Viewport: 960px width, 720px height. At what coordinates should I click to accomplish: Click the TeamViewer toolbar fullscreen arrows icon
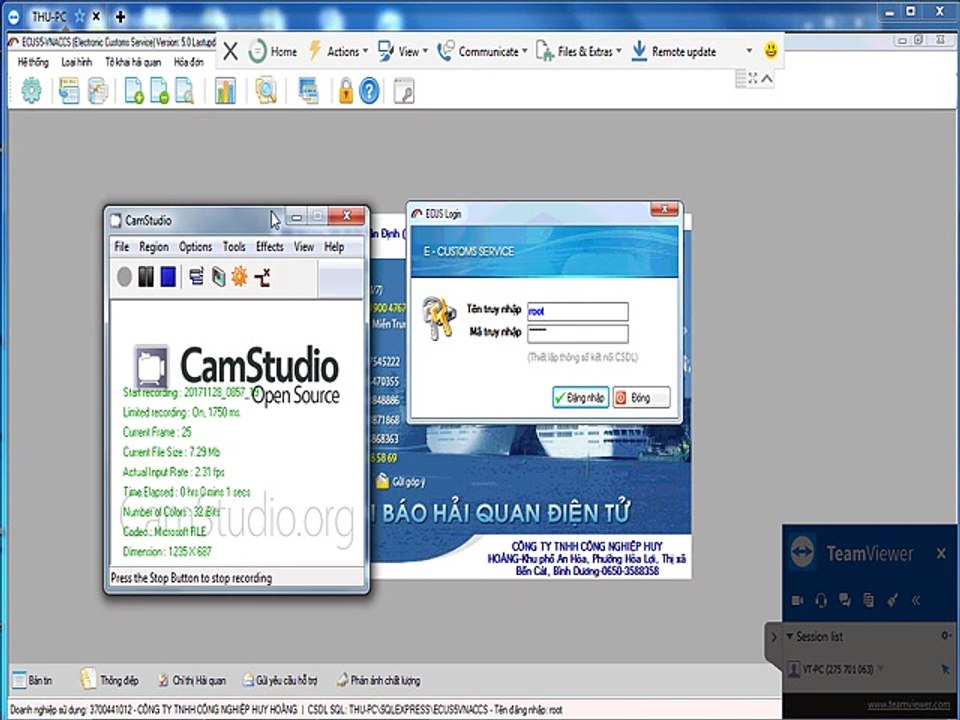(753, 78)
